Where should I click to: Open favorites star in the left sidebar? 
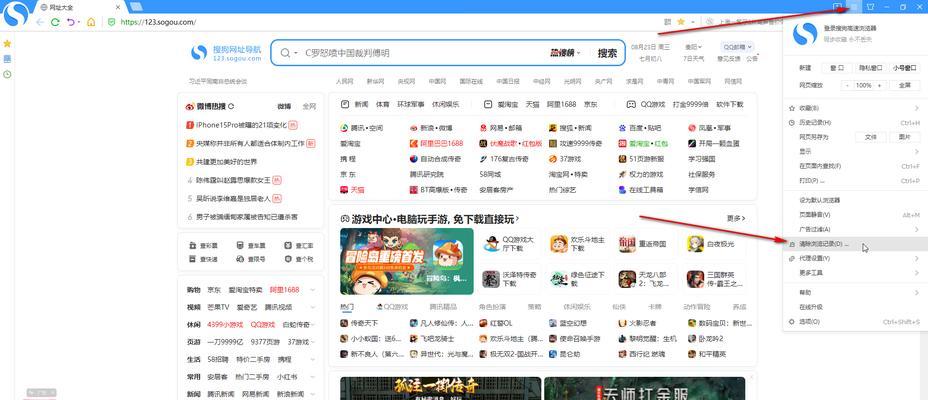click(7, 44)
